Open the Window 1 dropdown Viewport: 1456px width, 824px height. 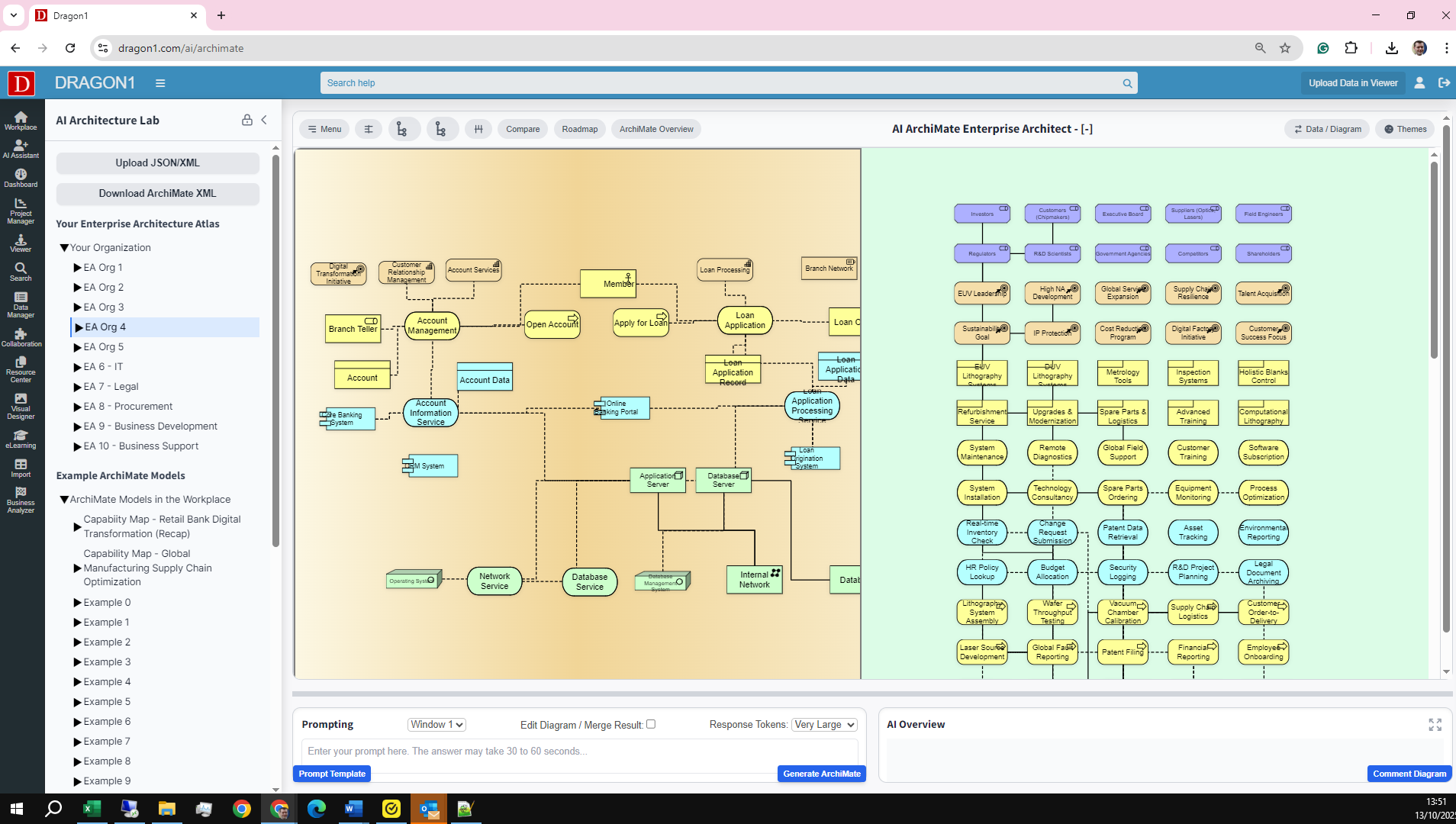coord(436,725)
